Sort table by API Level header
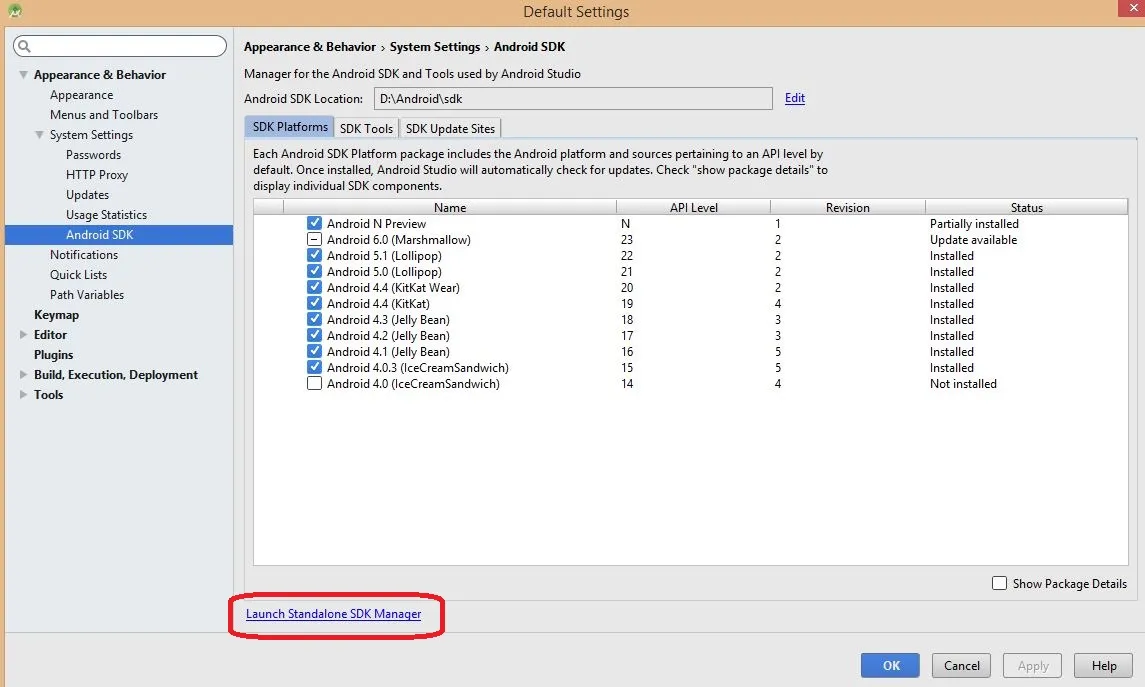This screenshot has height=687, width=1145. coord(694,207)
